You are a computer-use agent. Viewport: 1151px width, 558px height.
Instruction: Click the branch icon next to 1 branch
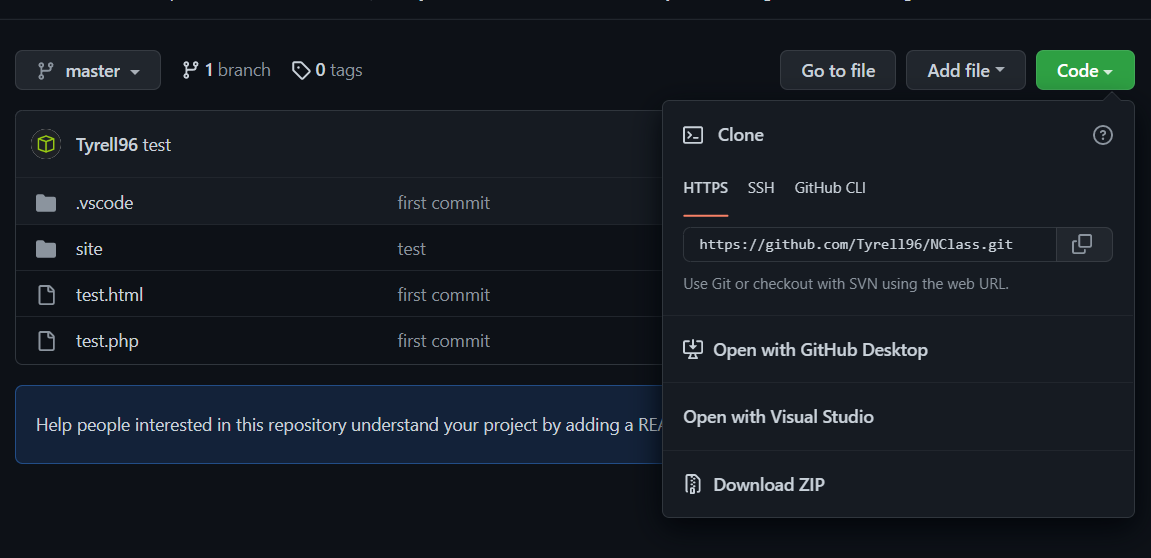coord(191,70)
